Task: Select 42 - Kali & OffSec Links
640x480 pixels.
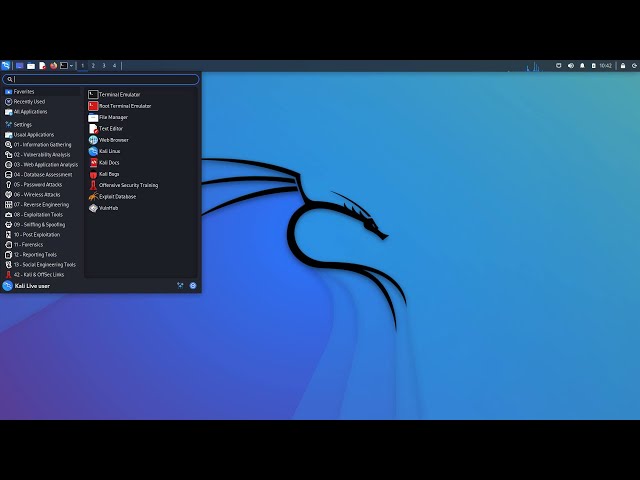Action: point(42,275)
